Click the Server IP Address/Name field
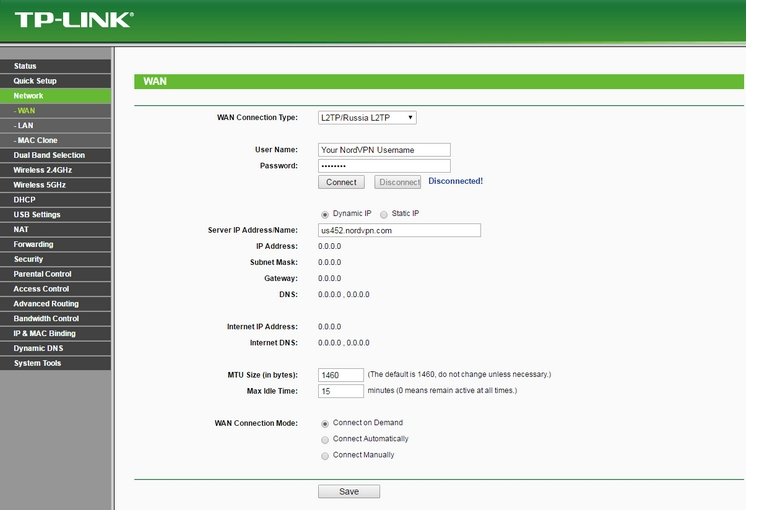Image resolution: width=779 pixels, height=512 pixels. 399,230
